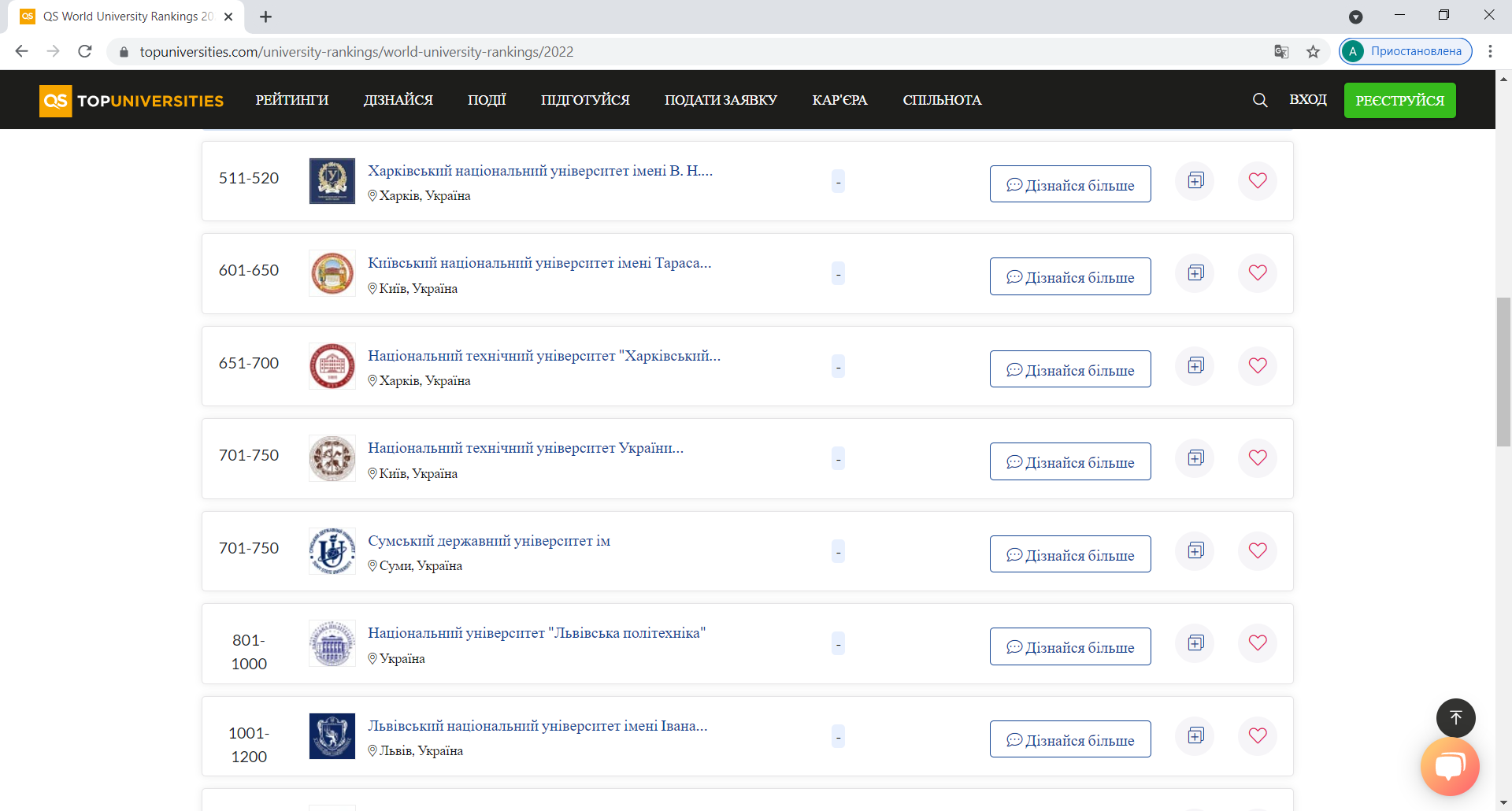The width and height of the screenshot is (1512, 811).
Task: Open Google Translate icon in address bar
Action: coord(1281,52)
